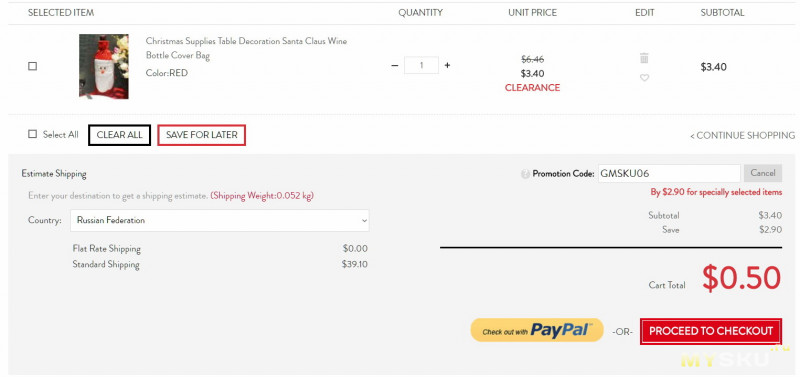Screen dimensions: 800x377
Task: Click the promotion code input field
Action: click(x=669, y=173)
